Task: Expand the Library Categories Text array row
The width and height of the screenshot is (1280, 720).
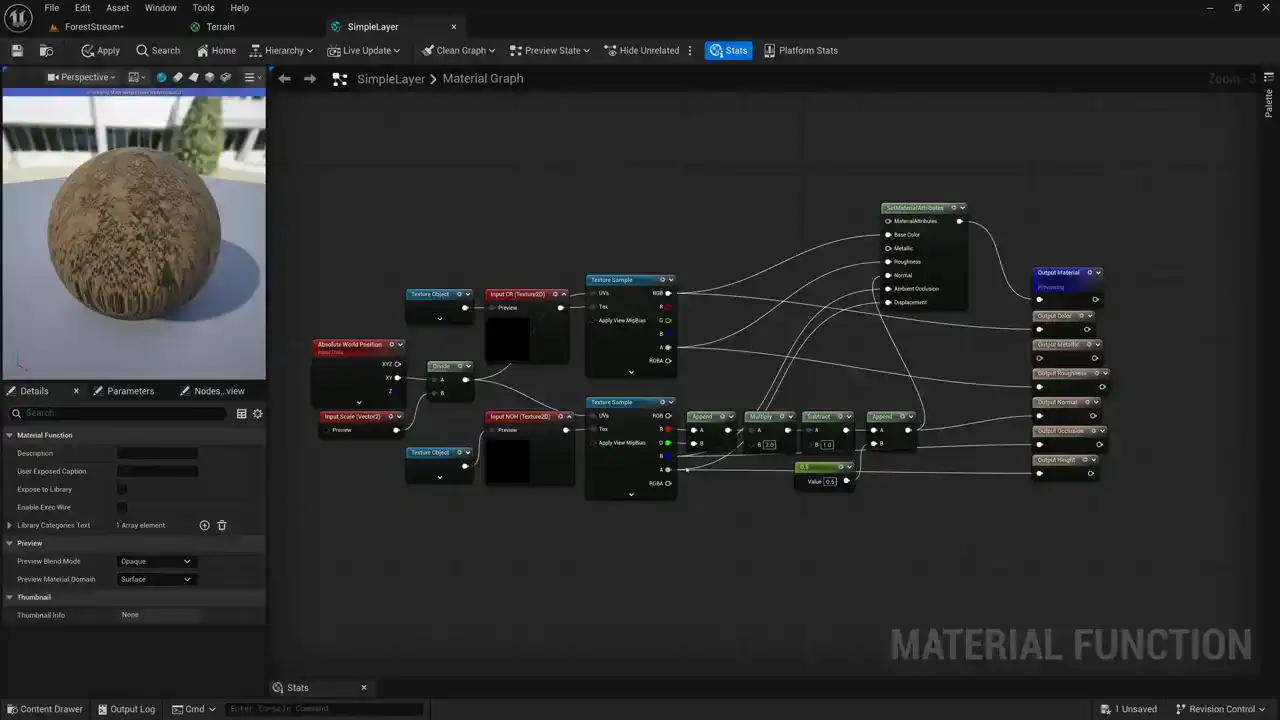Action: (x=10, y=525)
